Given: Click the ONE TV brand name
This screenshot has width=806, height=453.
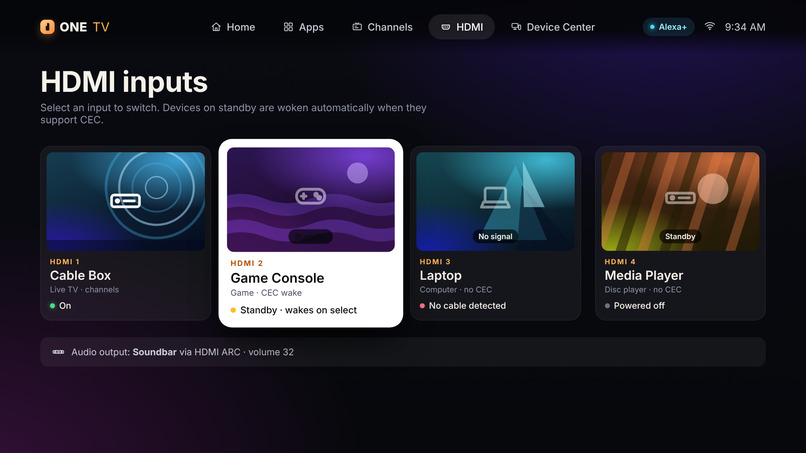Looking at the screenshot, I should [84, 27].
